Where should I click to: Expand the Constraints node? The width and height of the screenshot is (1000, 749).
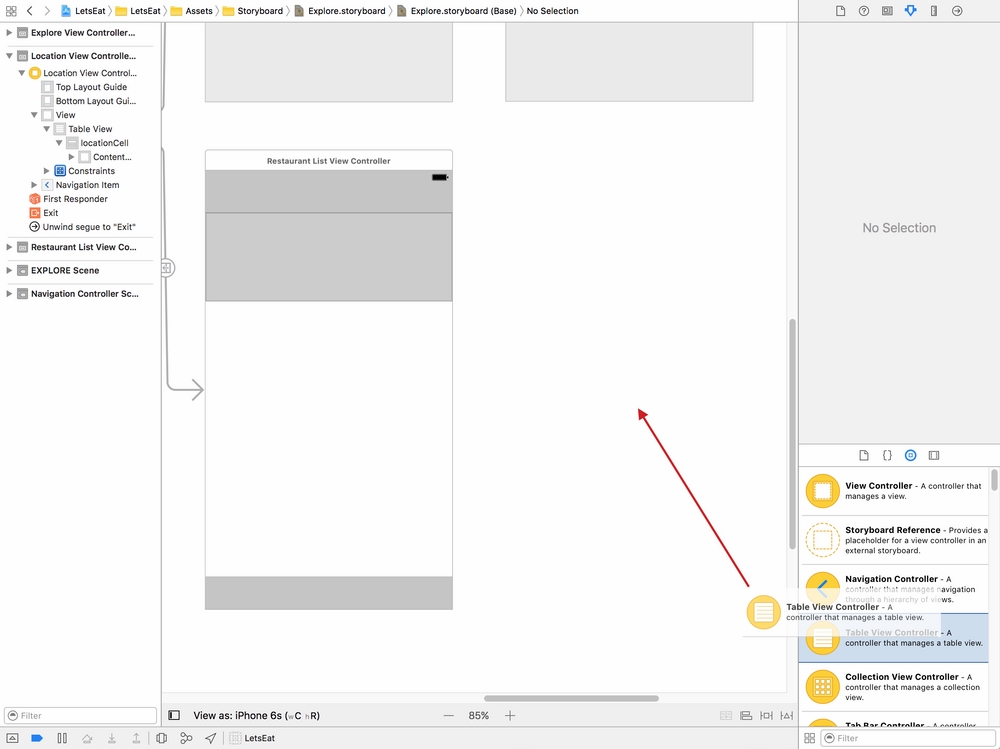pos(47,171)
